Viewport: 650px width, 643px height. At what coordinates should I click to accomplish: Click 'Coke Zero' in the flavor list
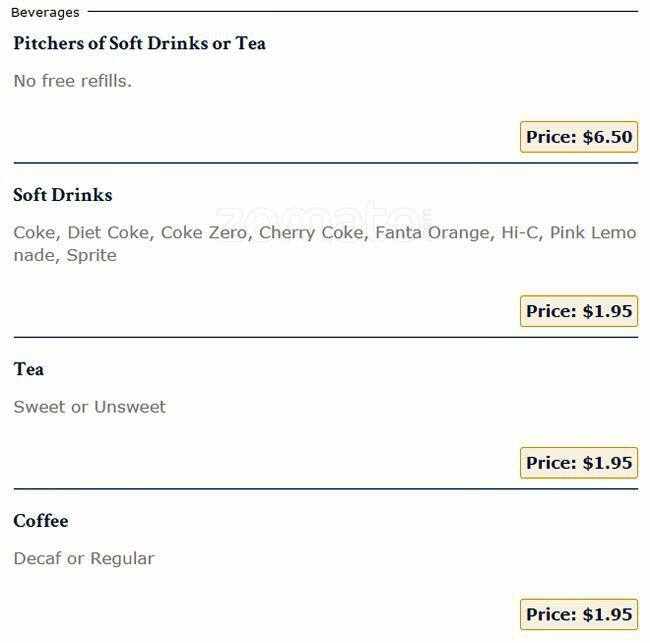pyautogui.click(x=204, y=233)
